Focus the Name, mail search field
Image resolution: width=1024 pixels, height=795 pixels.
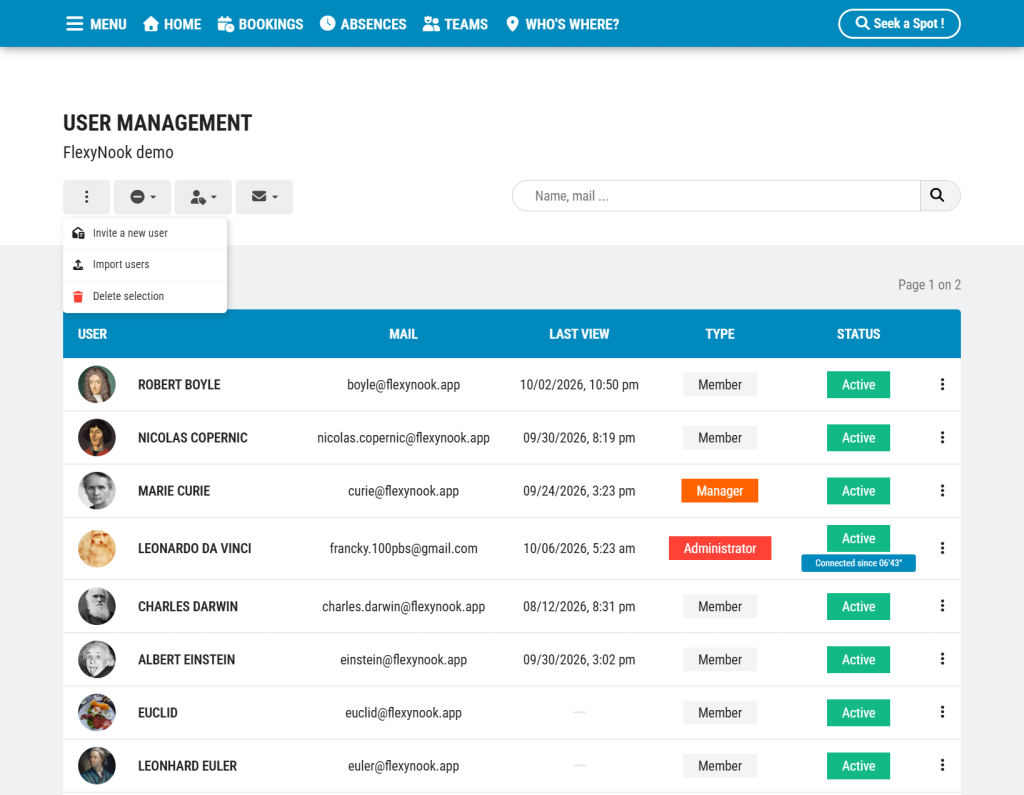tap(716, 196)
